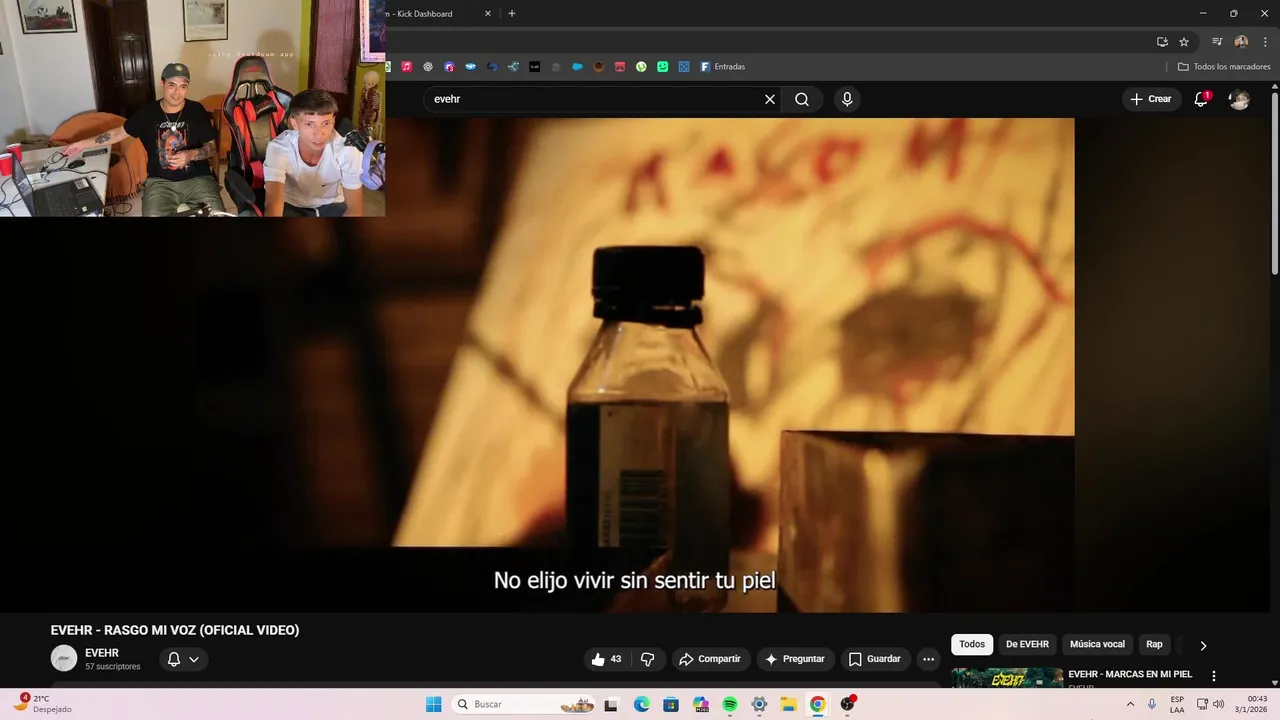Select the De EVEHR filter chip
This screenshot has width=1280, height=720.
pyautogui.click(x=1027, y=645)
